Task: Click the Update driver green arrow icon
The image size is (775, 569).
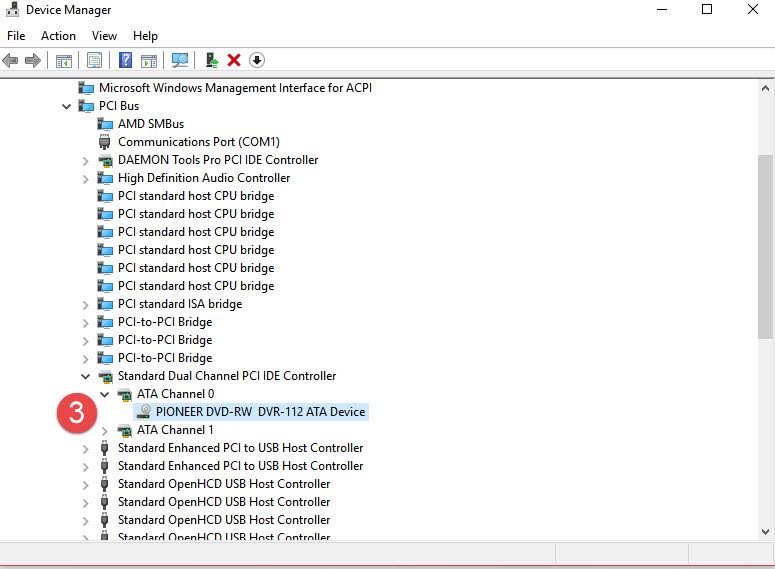Action: pyautogui.click(x=211, y=61)
